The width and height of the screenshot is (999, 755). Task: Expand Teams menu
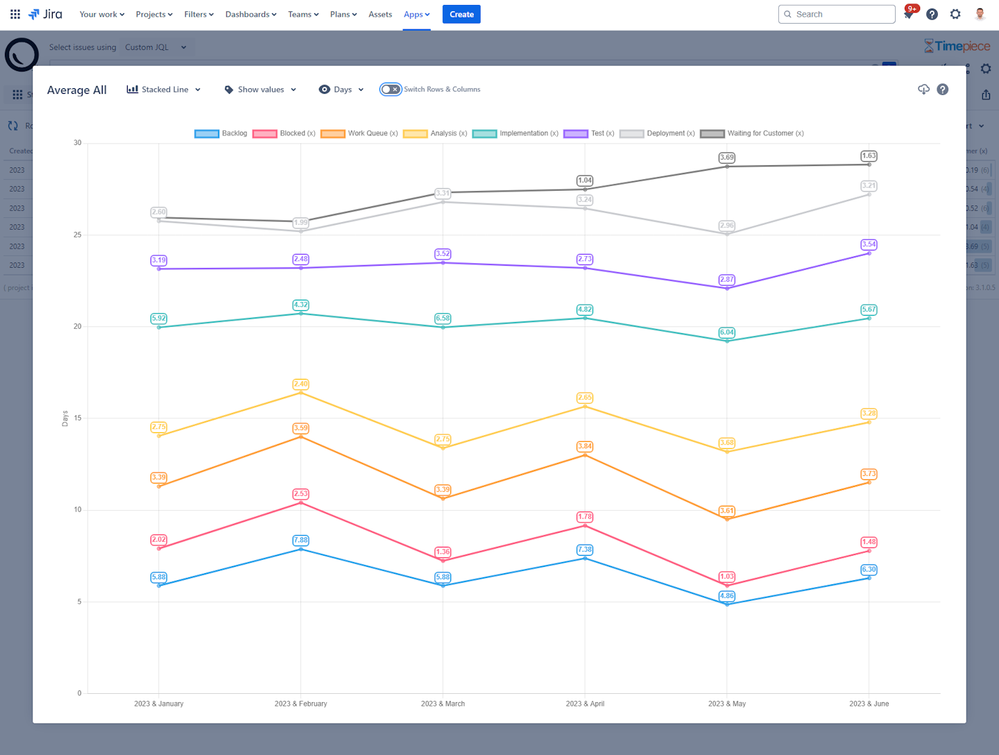303,14
